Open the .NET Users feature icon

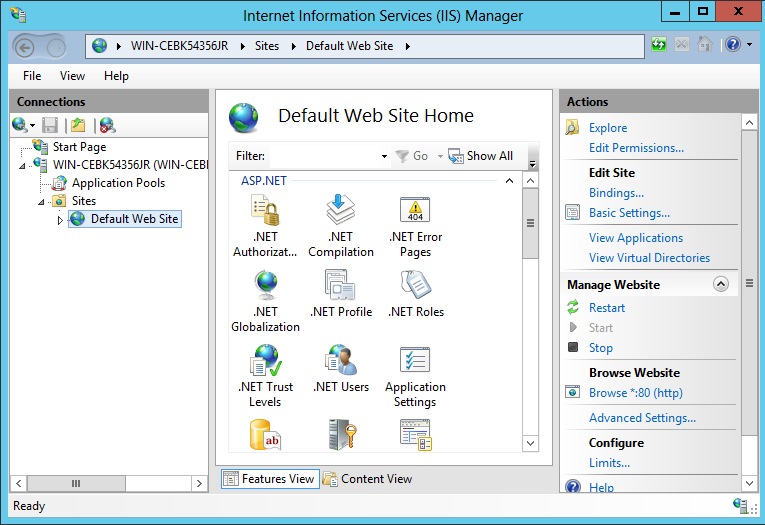click(341, 360)
